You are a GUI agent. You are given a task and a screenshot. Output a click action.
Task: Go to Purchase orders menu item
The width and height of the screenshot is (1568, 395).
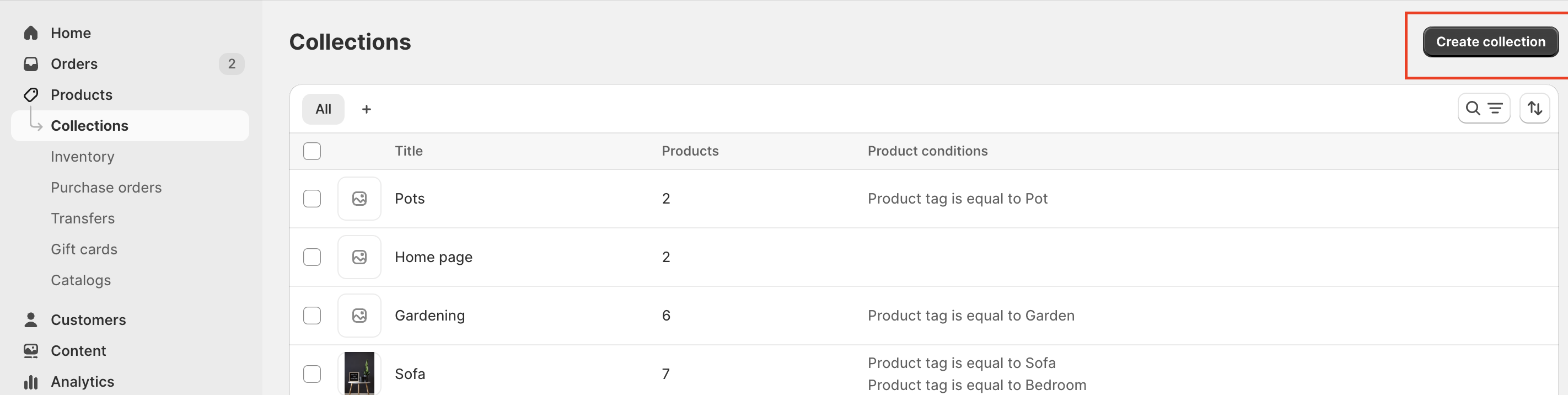point(106,188)
